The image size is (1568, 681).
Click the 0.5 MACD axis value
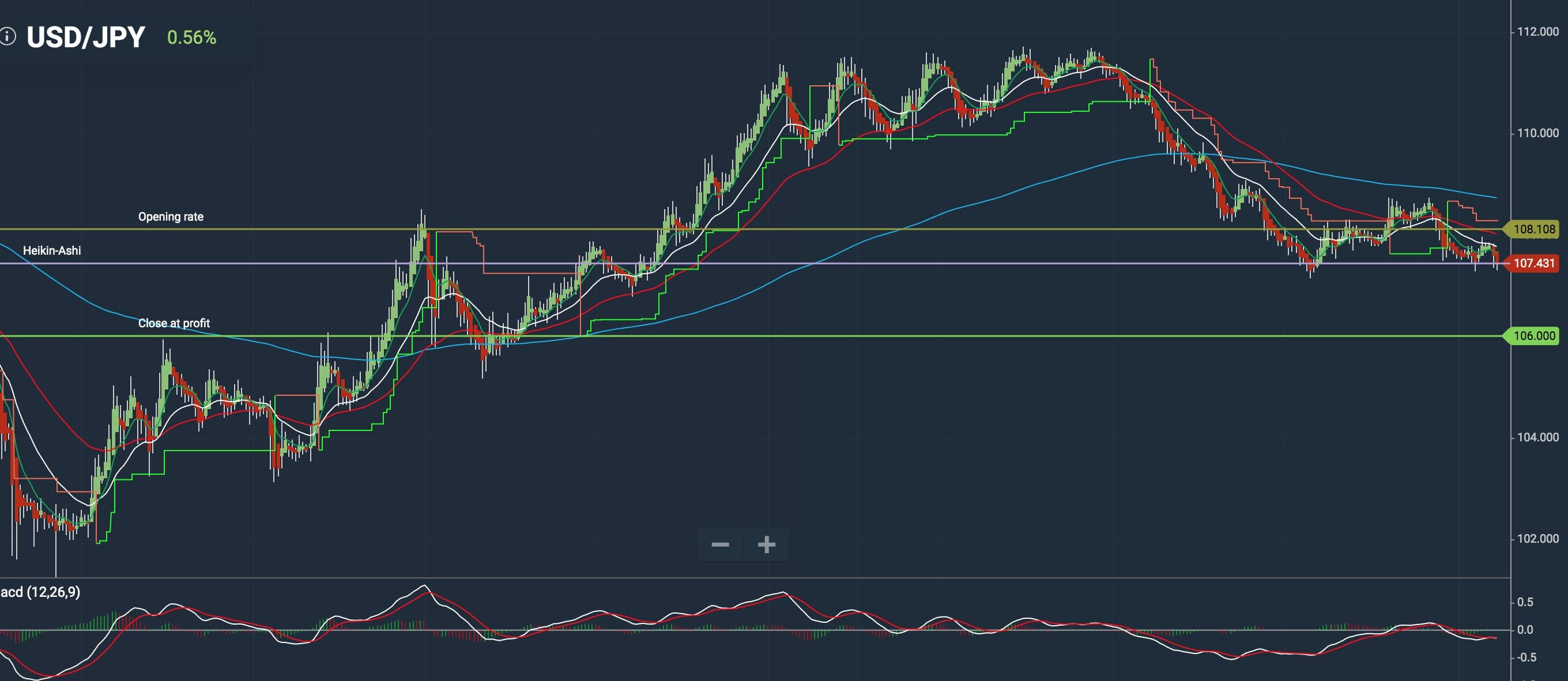(x=1525, y=602)
